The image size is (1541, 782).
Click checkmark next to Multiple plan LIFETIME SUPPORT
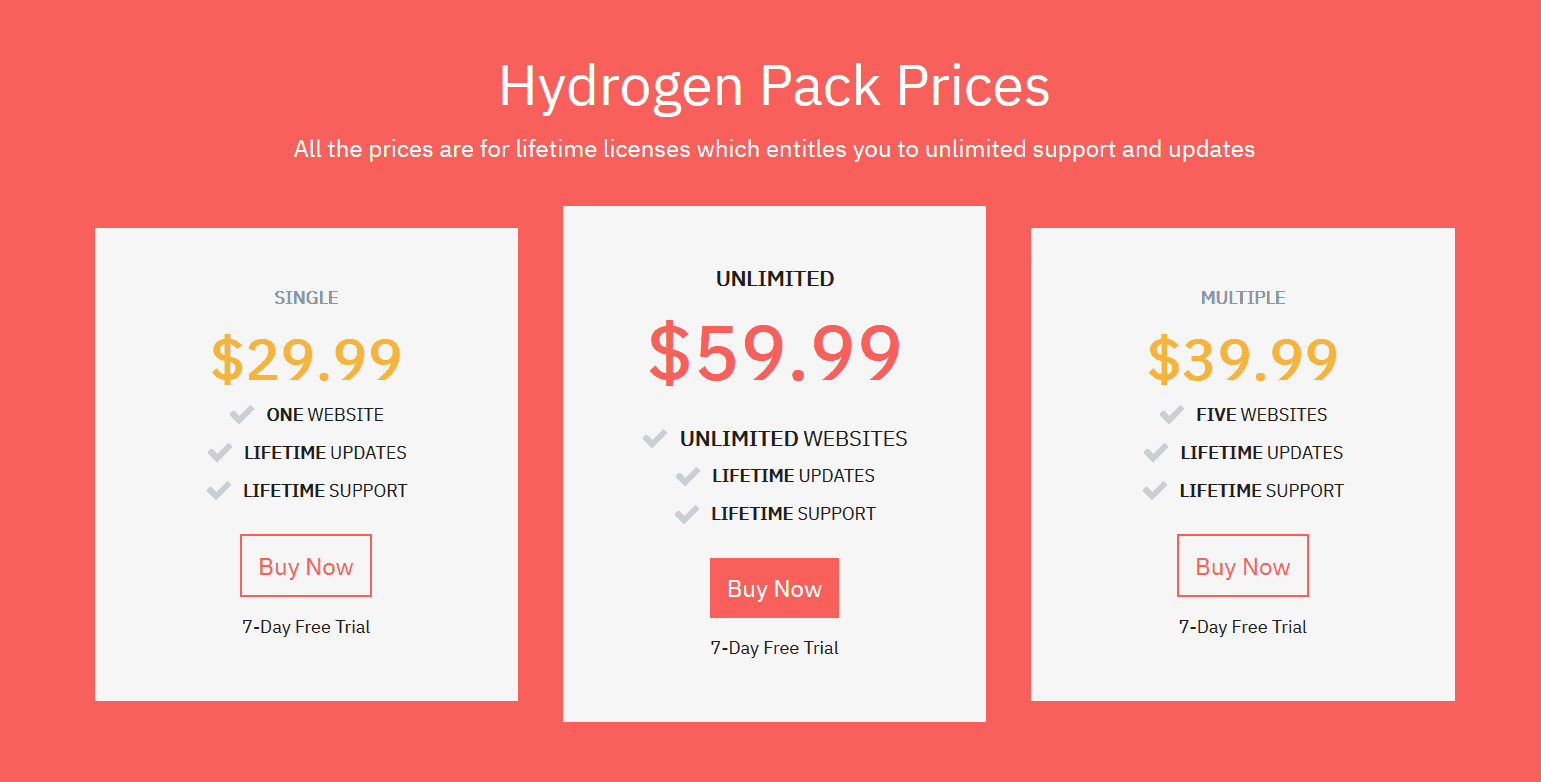(1154, 491)
